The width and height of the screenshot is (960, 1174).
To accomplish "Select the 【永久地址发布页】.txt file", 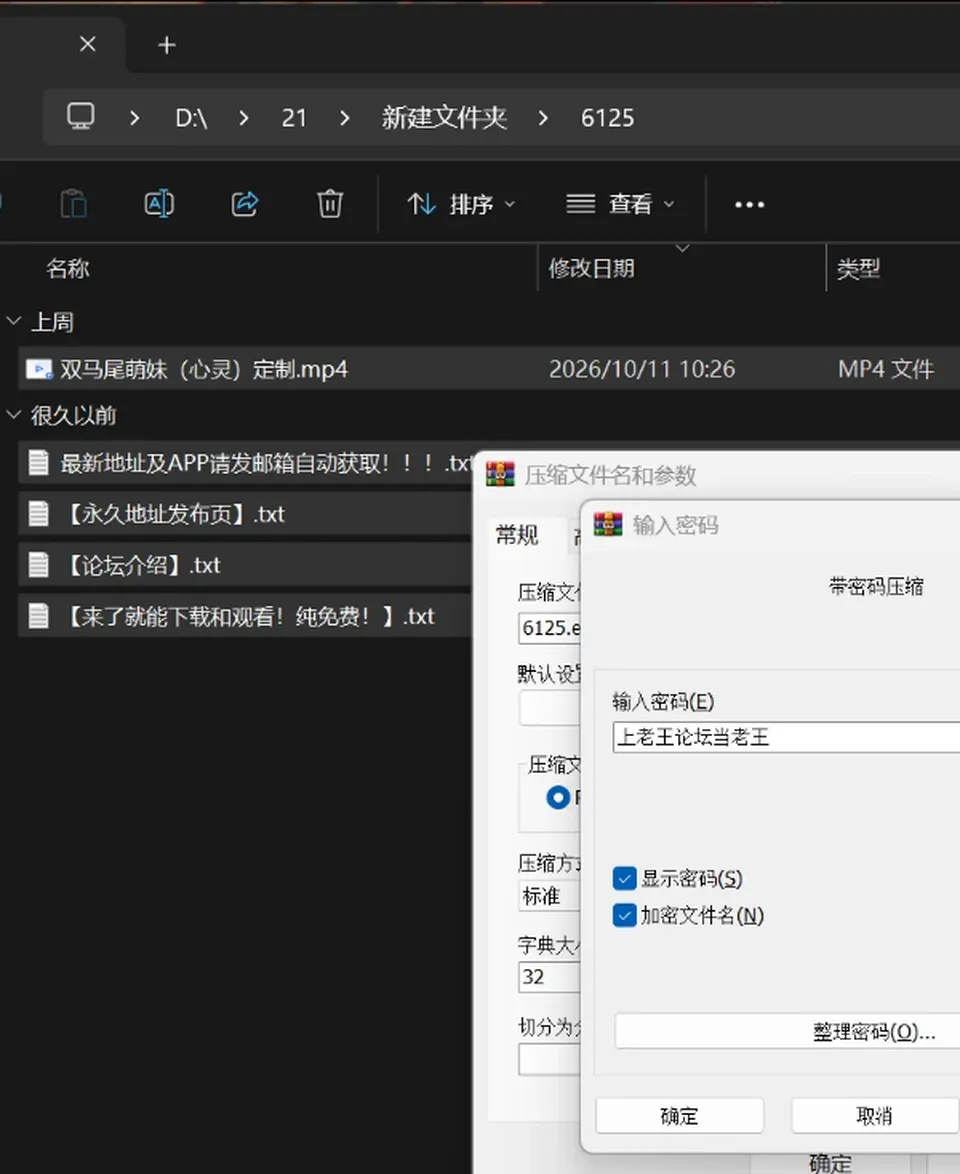I will click(x=246, y=514).
